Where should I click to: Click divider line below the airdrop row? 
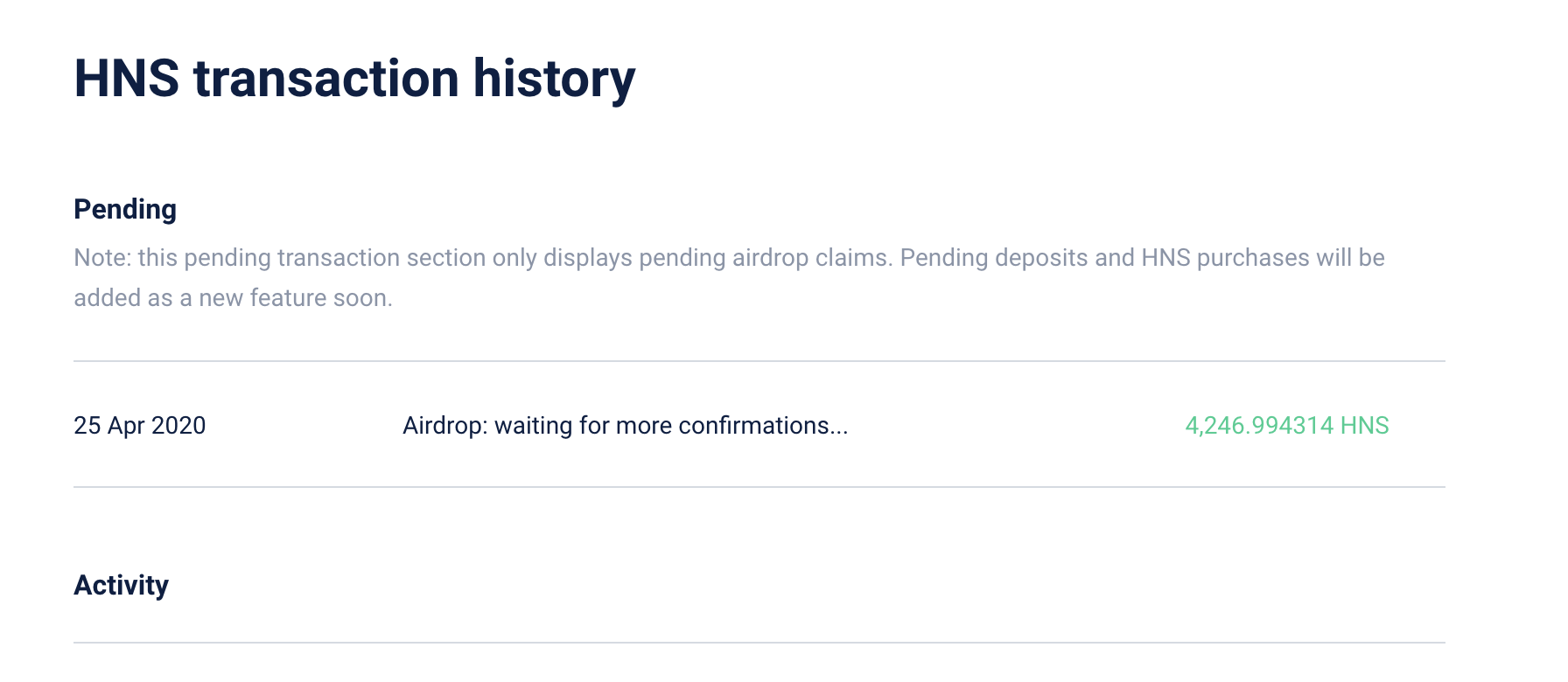coord(759,487)
